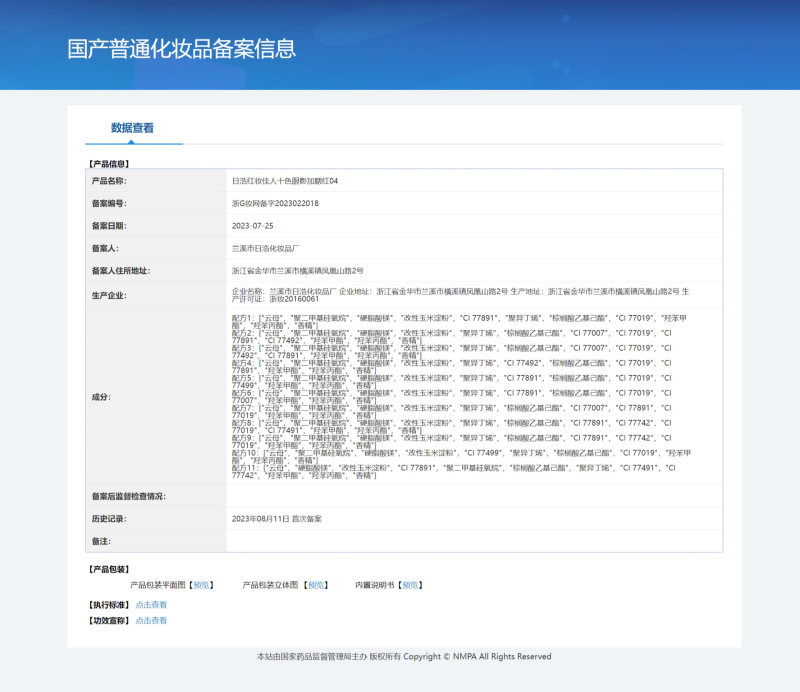This screenshot has width=800, height=692.
Task: Click the 产品包装立体图 label
Action: click(270, 585)
